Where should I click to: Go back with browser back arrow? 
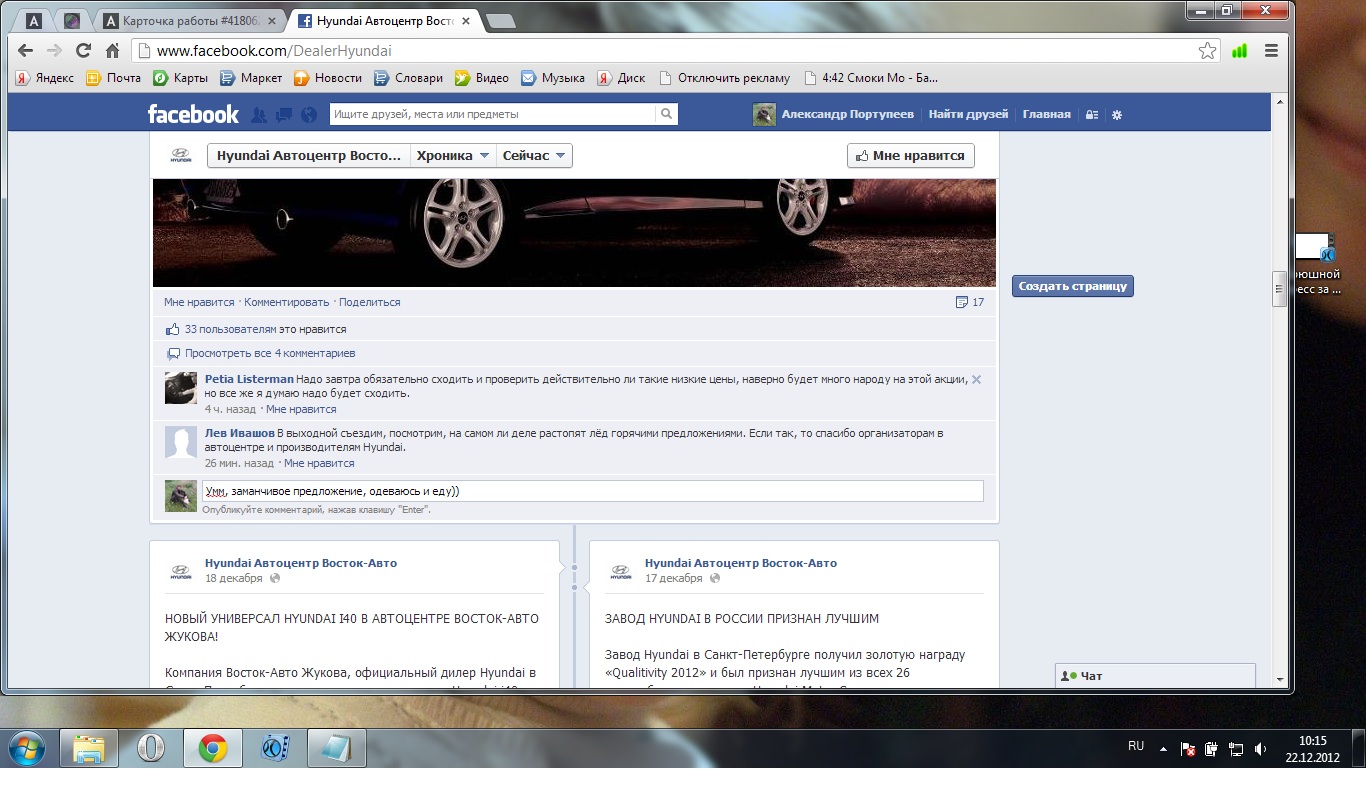pyautogui.click(x=26, y=51)
